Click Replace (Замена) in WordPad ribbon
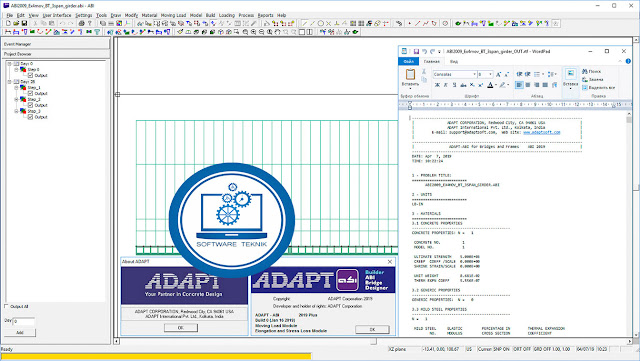Screen dimensions: 640x361 point(593,79)
